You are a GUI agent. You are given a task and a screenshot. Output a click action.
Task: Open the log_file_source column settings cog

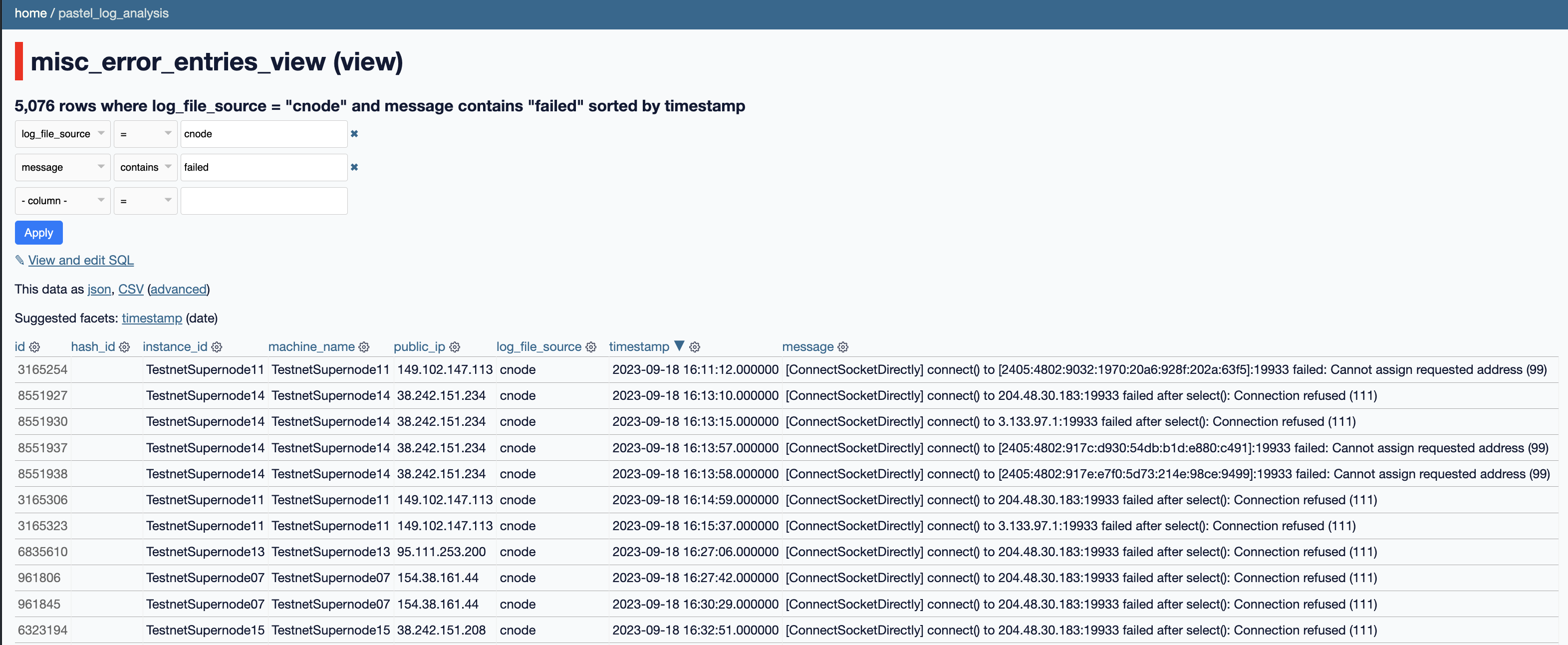click(590, 347)
